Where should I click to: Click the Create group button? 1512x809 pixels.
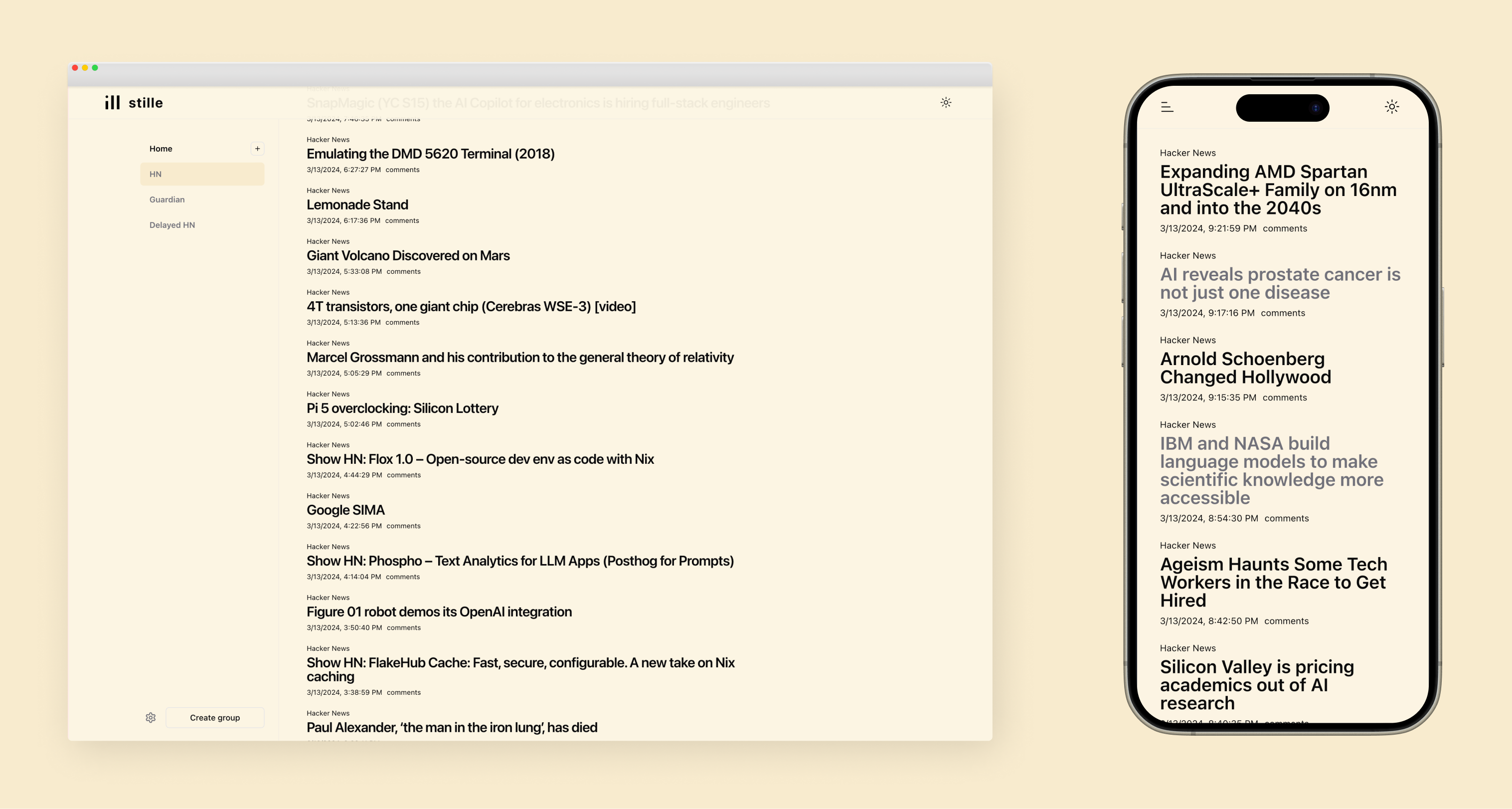pyautogui.click(x=215, y=717)
